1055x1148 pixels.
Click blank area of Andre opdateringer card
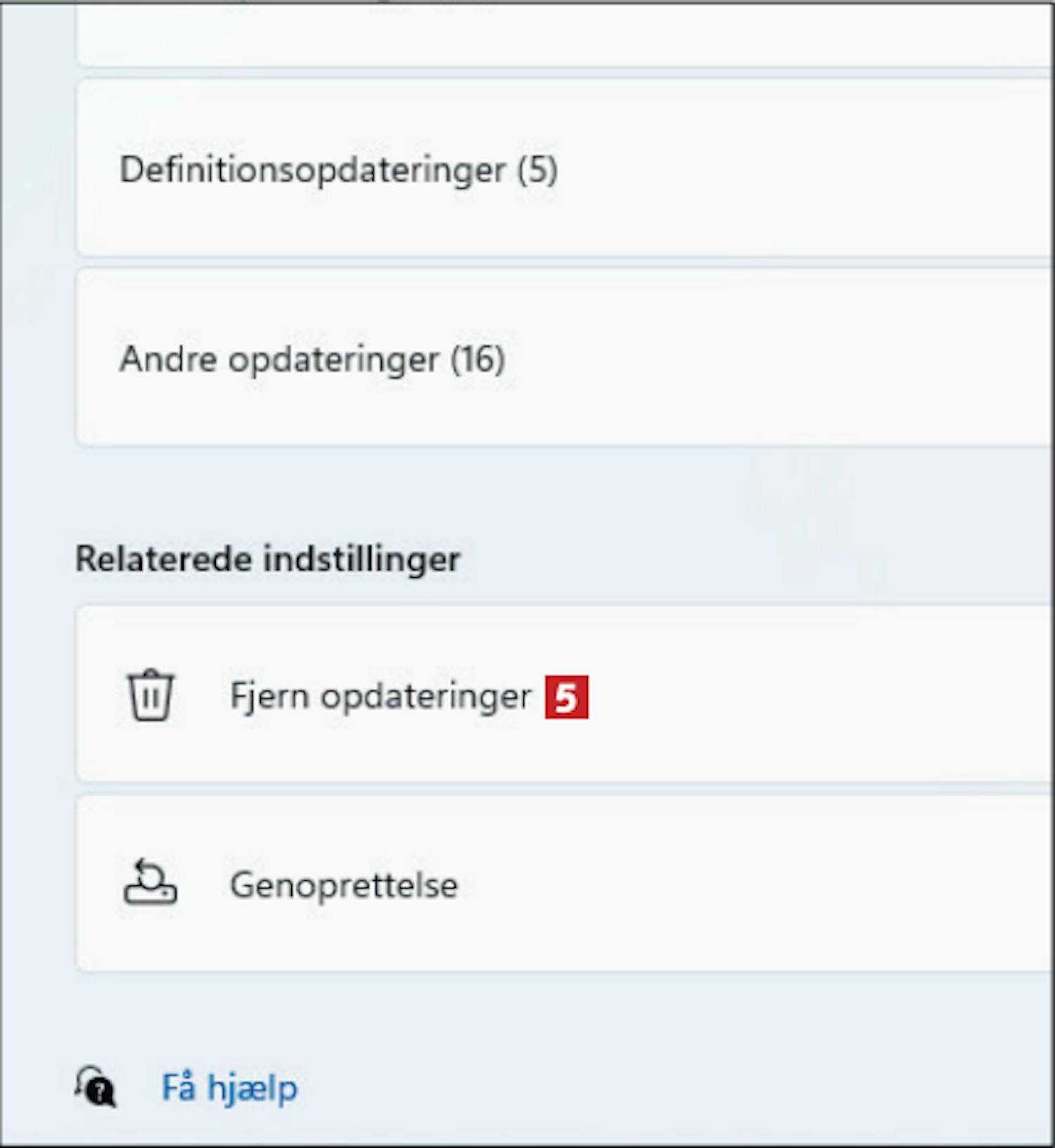pos(774,359)
